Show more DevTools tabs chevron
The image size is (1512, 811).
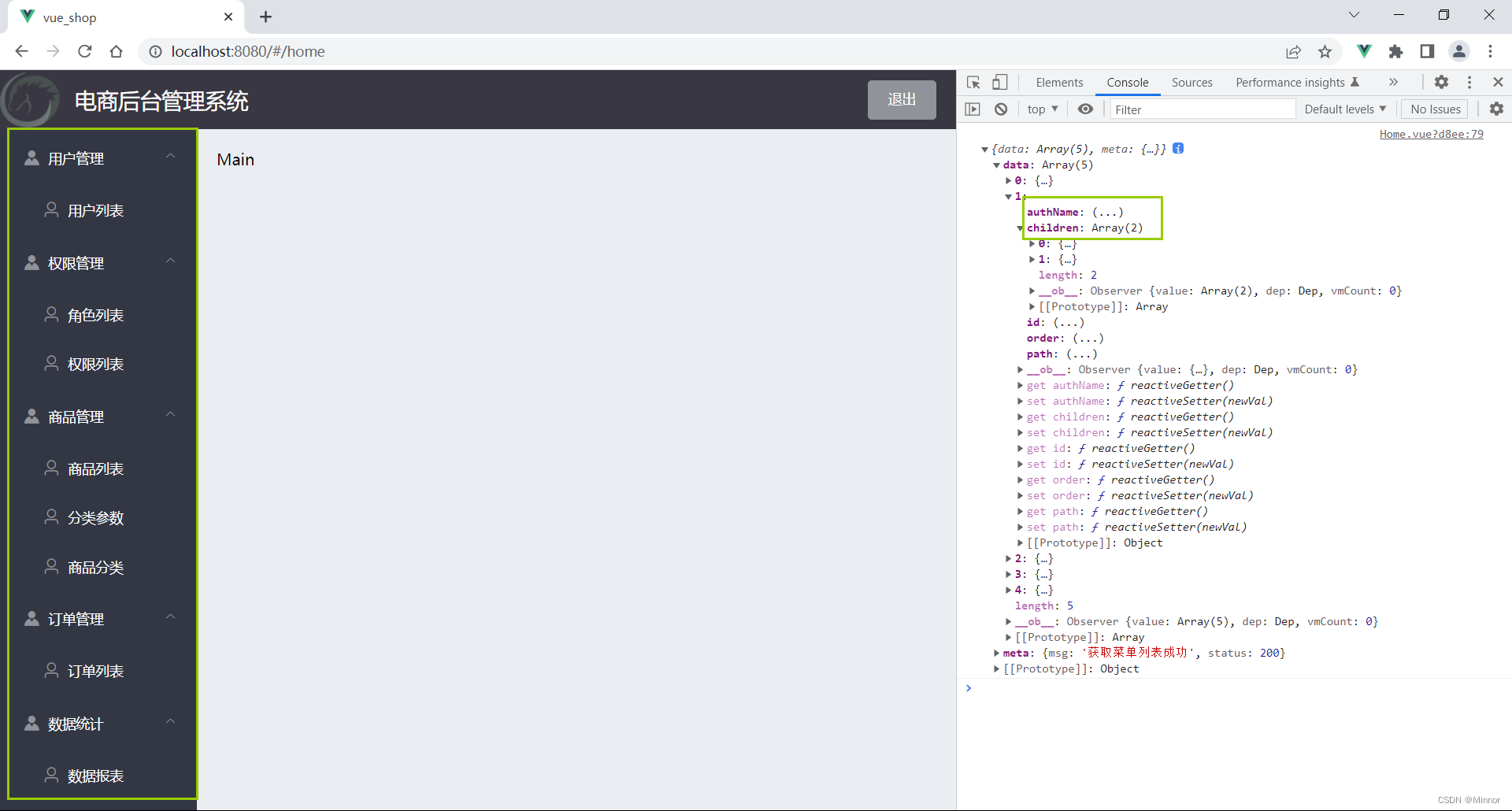[1393, 82]
